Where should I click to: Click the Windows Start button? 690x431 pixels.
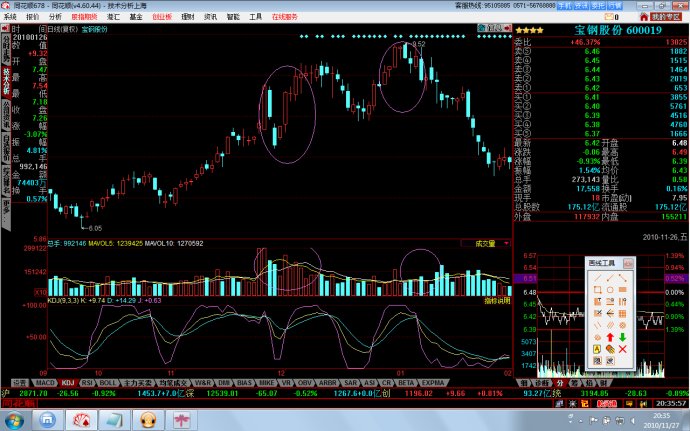point(14,419)
